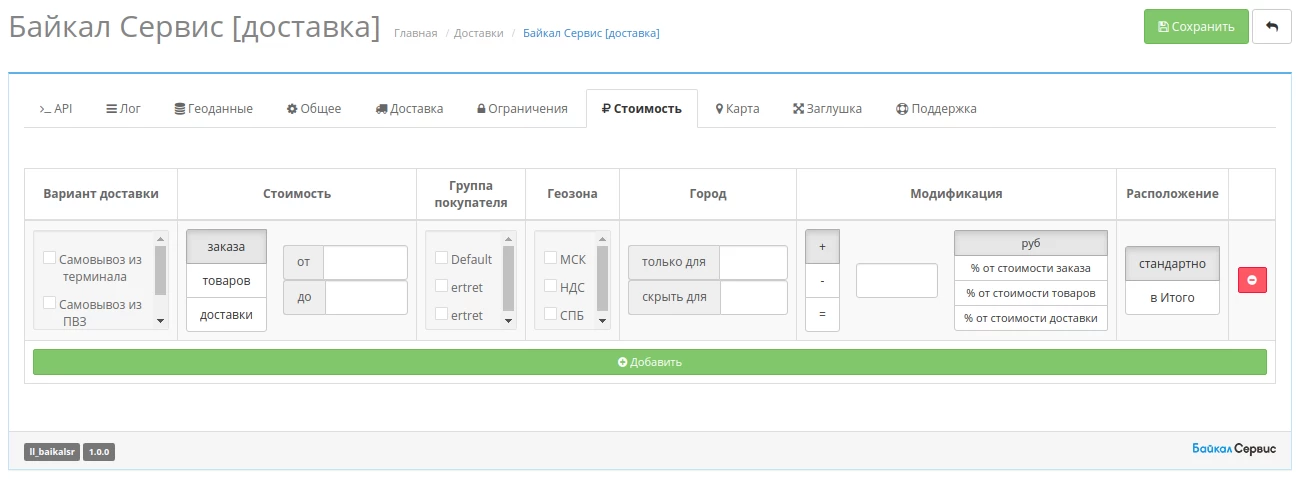Click the только для city field
The height and width of the screenshot is (479, 1301).
pyautogui.click(x=753, y=262)
